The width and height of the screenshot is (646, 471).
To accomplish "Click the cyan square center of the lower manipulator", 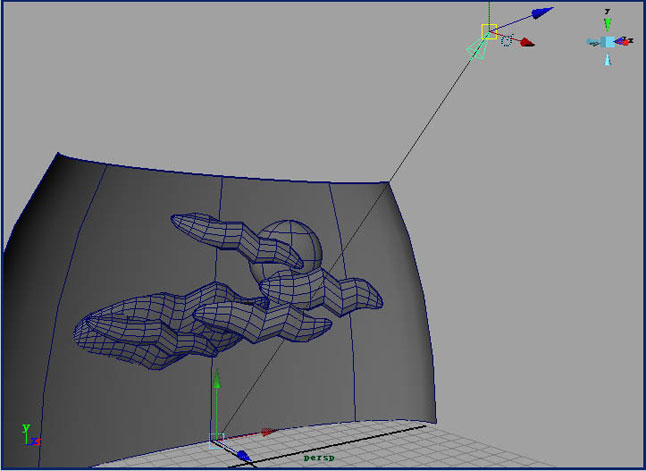I will tap(216, 441).
